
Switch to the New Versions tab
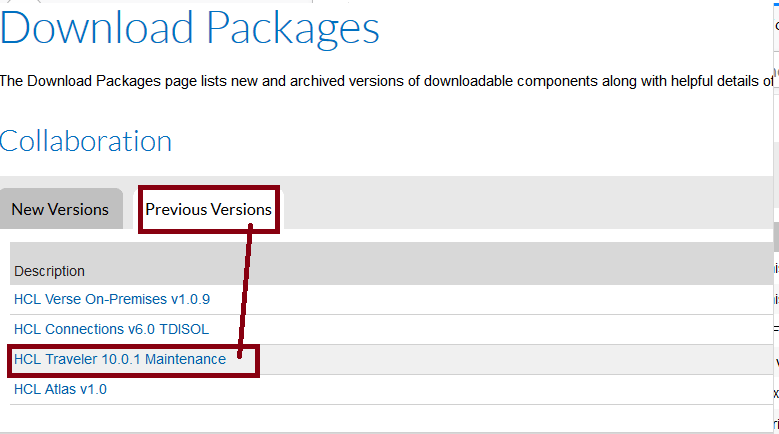pos(60,209)
